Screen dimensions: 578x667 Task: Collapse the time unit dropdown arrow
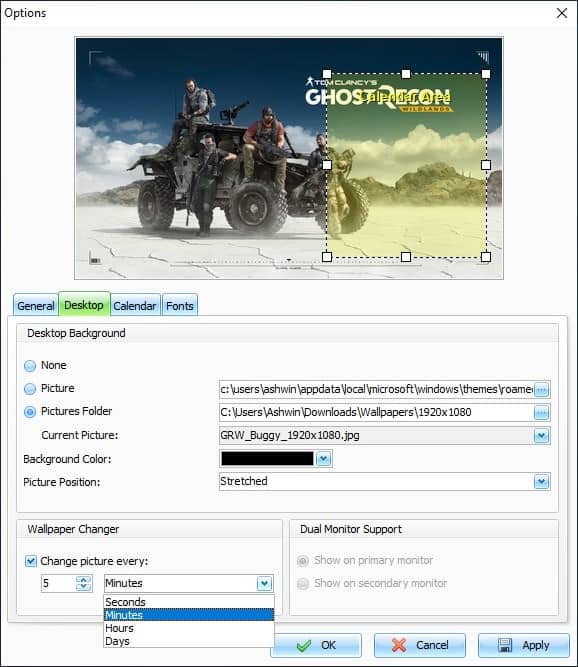click(264, 584)
